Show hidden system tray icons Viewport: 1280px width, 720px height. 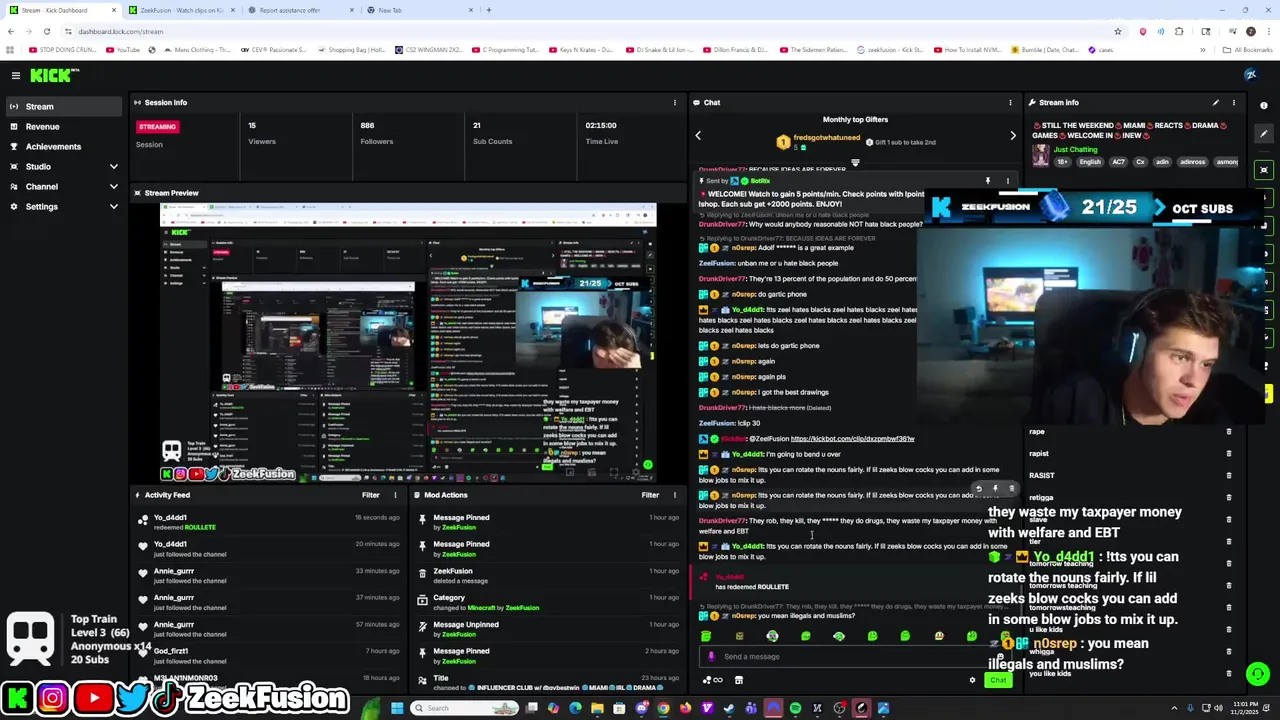point(1174,708)
